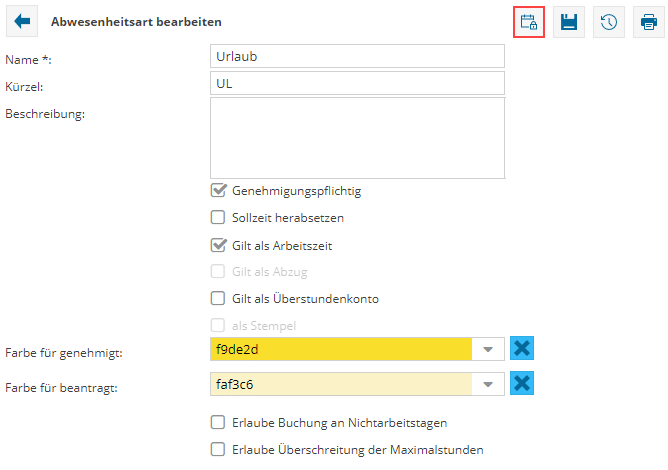Expand the f9de2d color dropdown arrow

(488, 350)
